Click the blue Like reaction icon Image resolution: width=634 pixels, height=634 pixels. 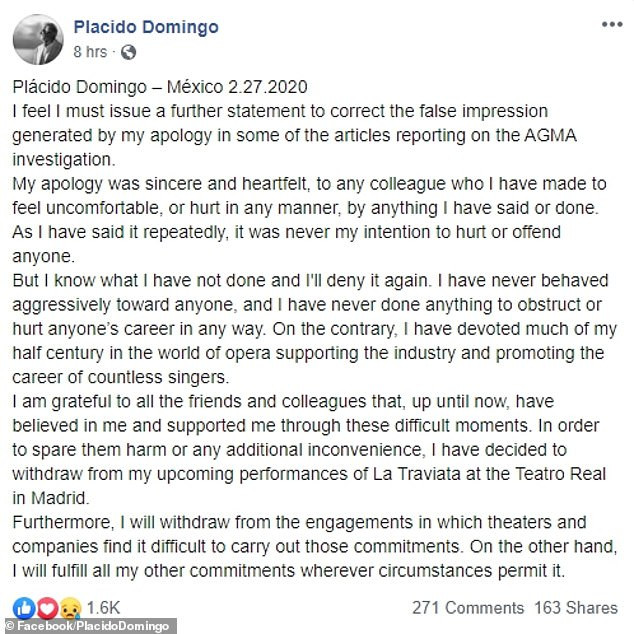tap(24, 608)
